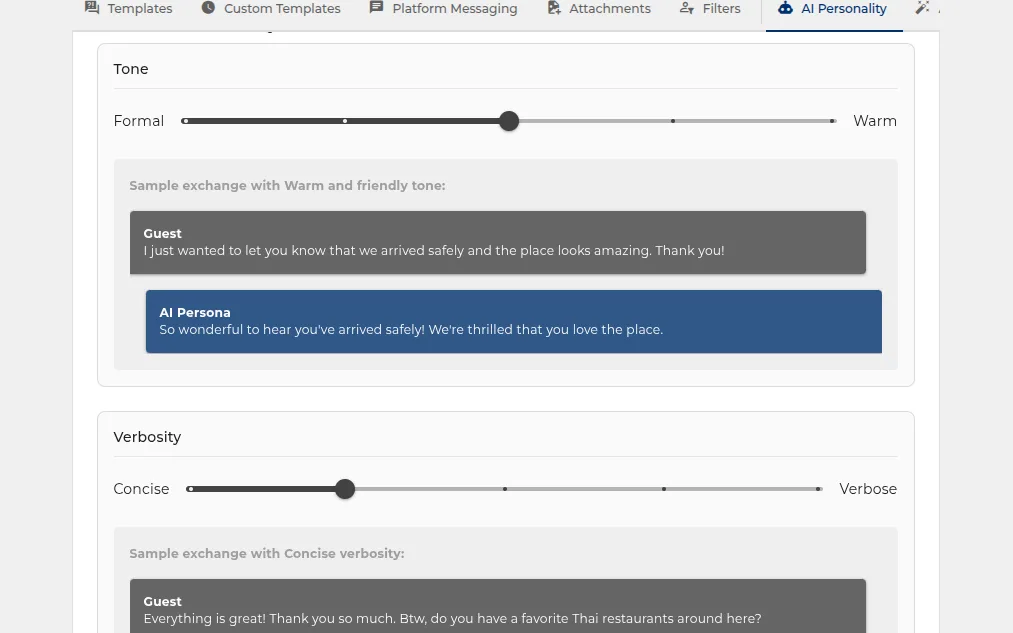Click the Templates tab icon

click(x=92, y=8)
